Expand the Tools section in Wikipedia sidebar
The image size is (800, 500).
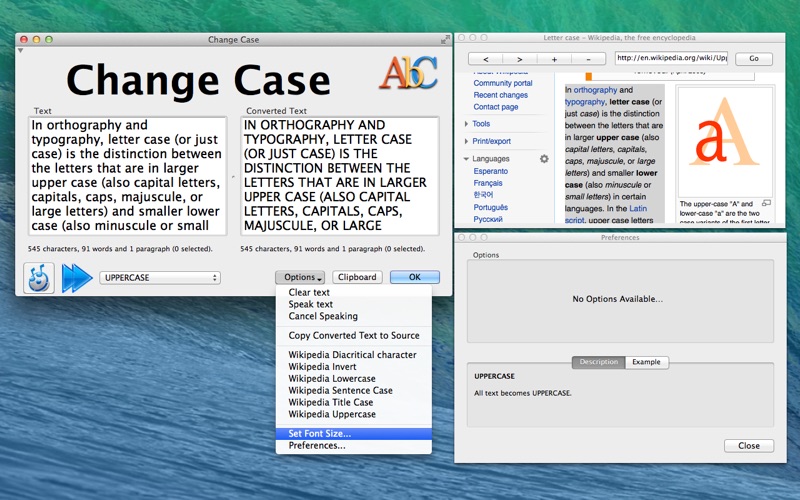coord(466,124)
